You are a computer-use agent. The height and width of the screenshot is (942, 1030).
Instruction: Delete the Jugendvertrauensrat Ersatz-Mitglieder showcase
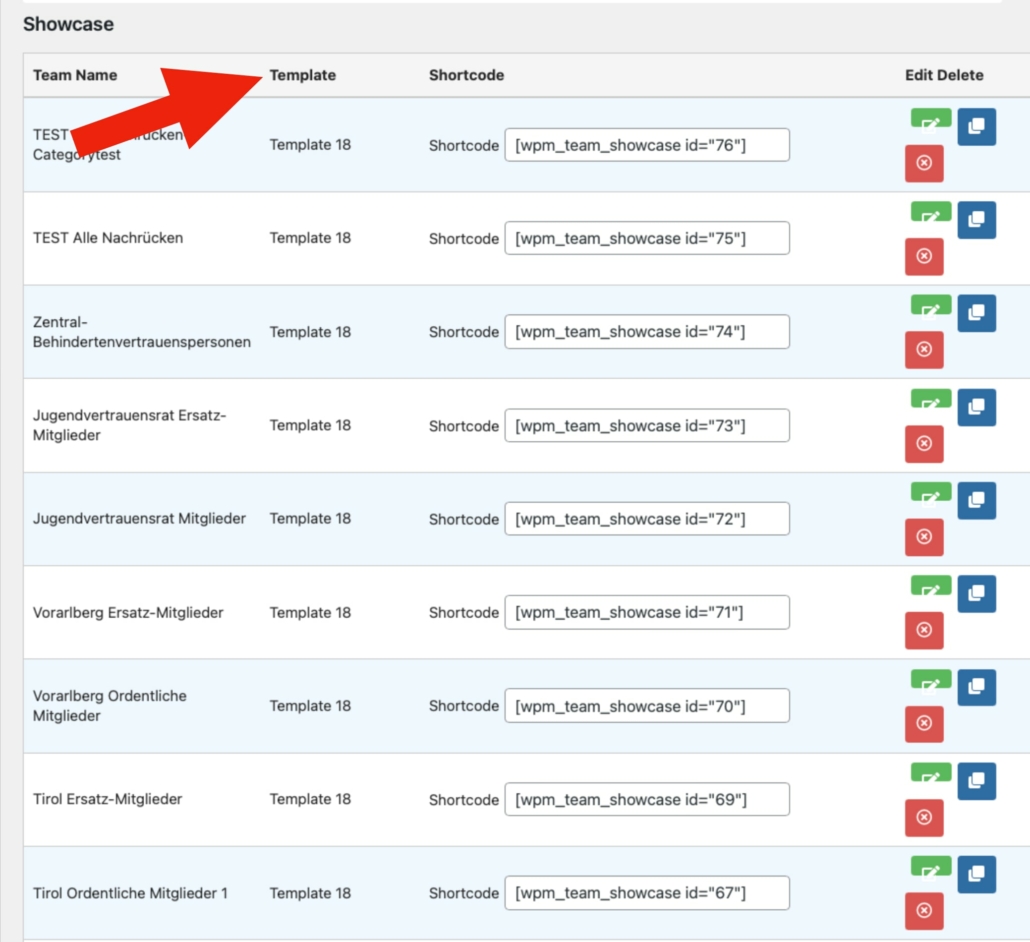click(x=924, y=443)
